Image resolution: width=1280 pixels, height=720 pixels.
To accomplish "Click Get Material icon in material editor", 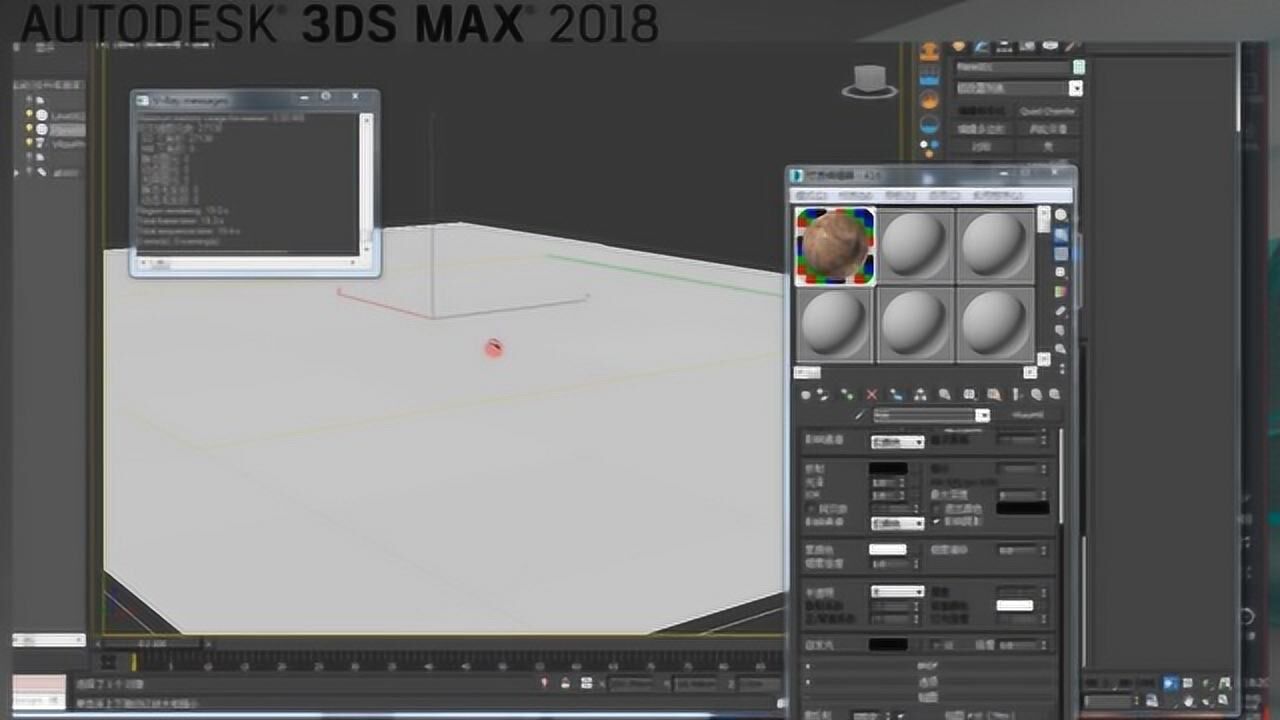I will click(x=806, y=395).
